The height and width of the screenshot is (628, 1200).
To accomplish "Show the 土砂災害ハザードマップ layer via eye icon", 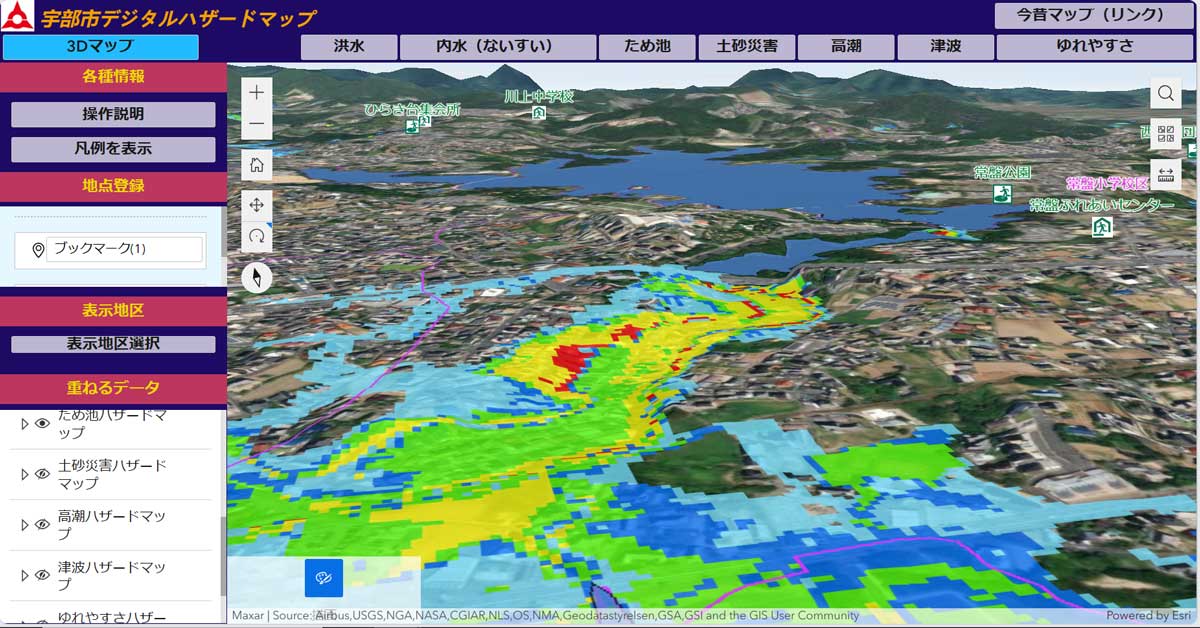I will click(x=42, y=474).
